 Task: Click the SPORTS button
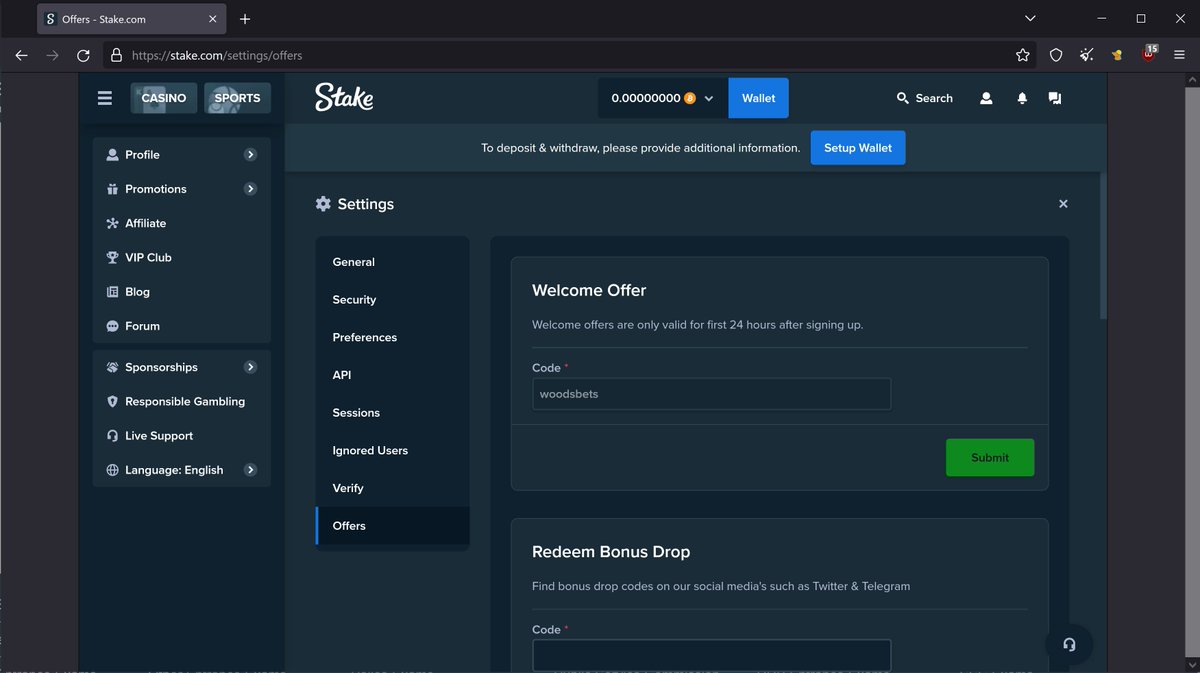pyautogui.click(x=237, y=98)
